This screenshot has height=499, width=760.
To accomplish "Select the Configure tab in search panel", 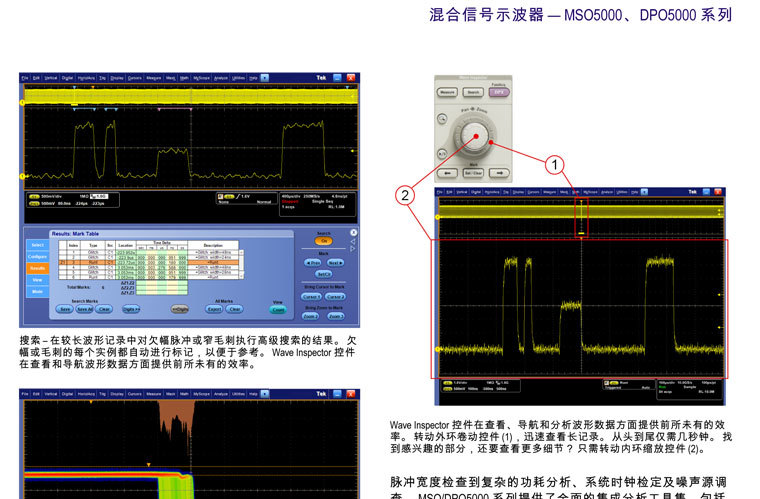I will pyautogui.click(x=37, y=256).
